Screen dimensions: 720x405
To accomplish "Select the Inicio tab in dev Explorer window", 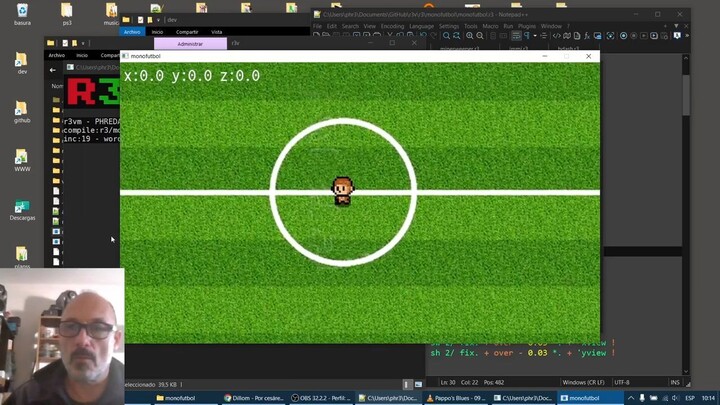I will coord(157,32).
